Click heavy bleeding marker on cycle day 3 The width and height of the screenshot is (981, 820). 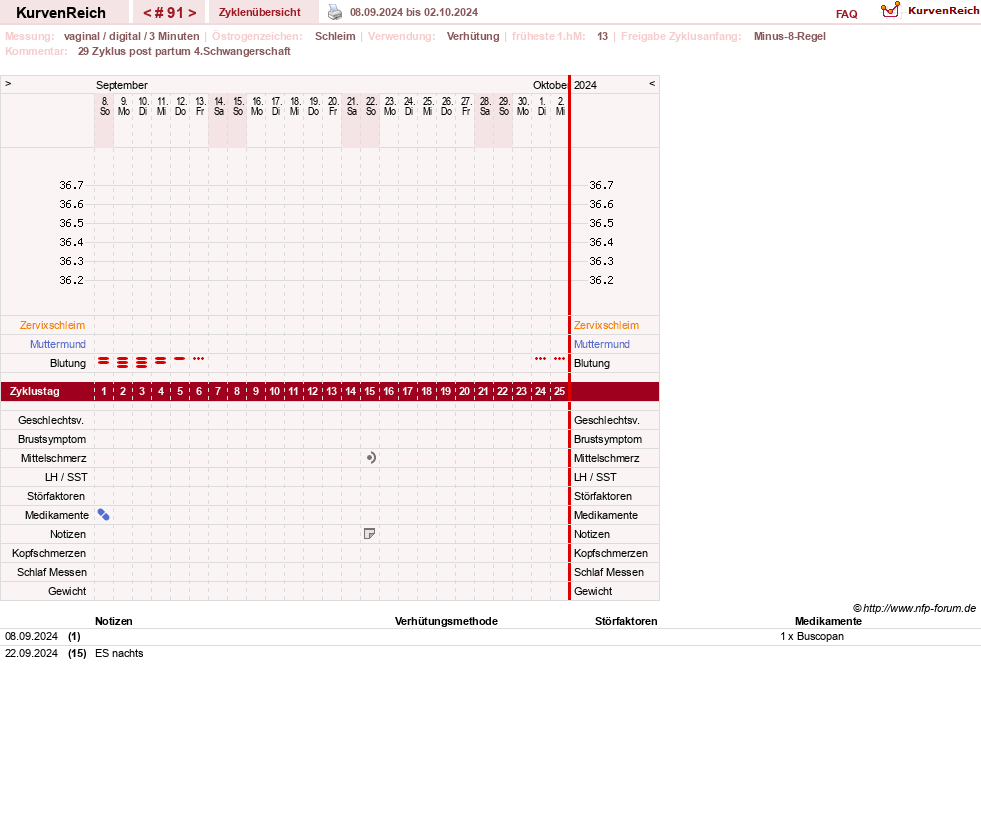[x=141, y=362]
